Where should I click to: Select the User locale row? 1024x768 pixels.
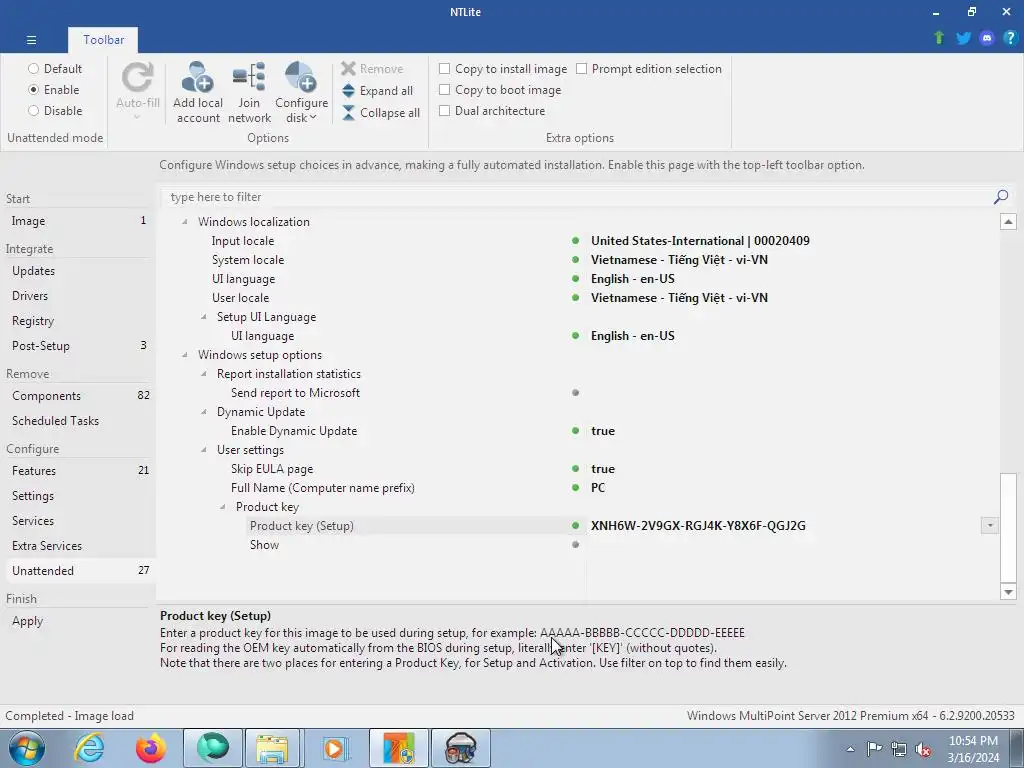(578, 298)
